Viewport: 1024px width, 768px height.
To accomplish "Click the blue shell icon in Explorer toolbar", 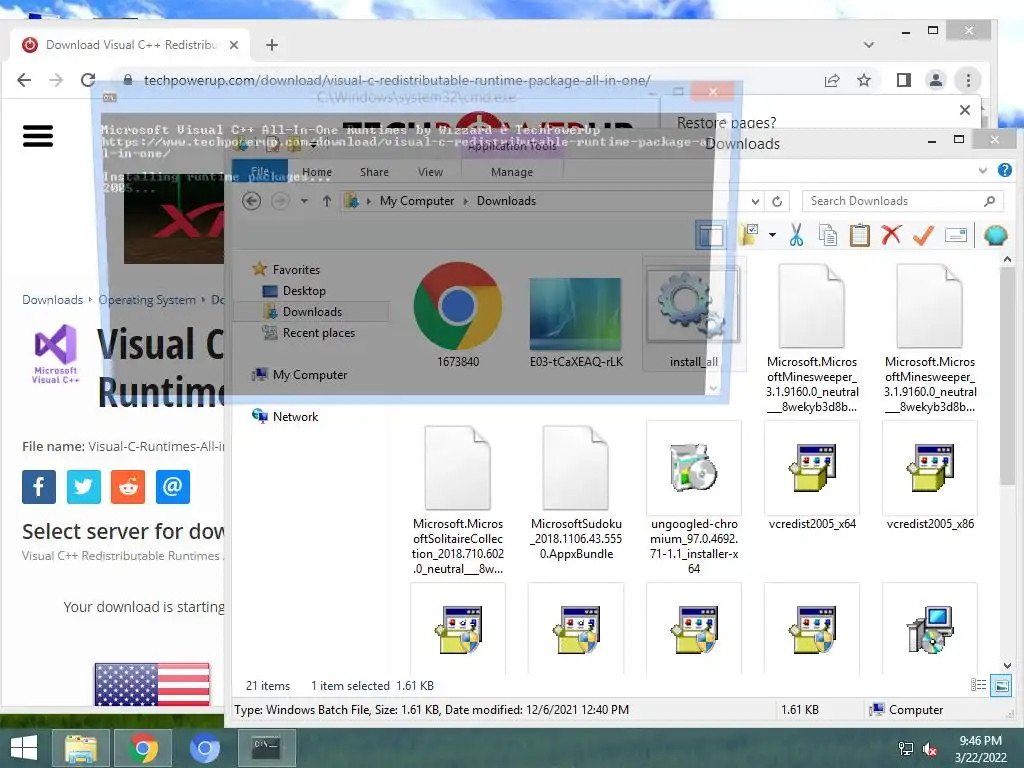I will (x=995, y=235).
